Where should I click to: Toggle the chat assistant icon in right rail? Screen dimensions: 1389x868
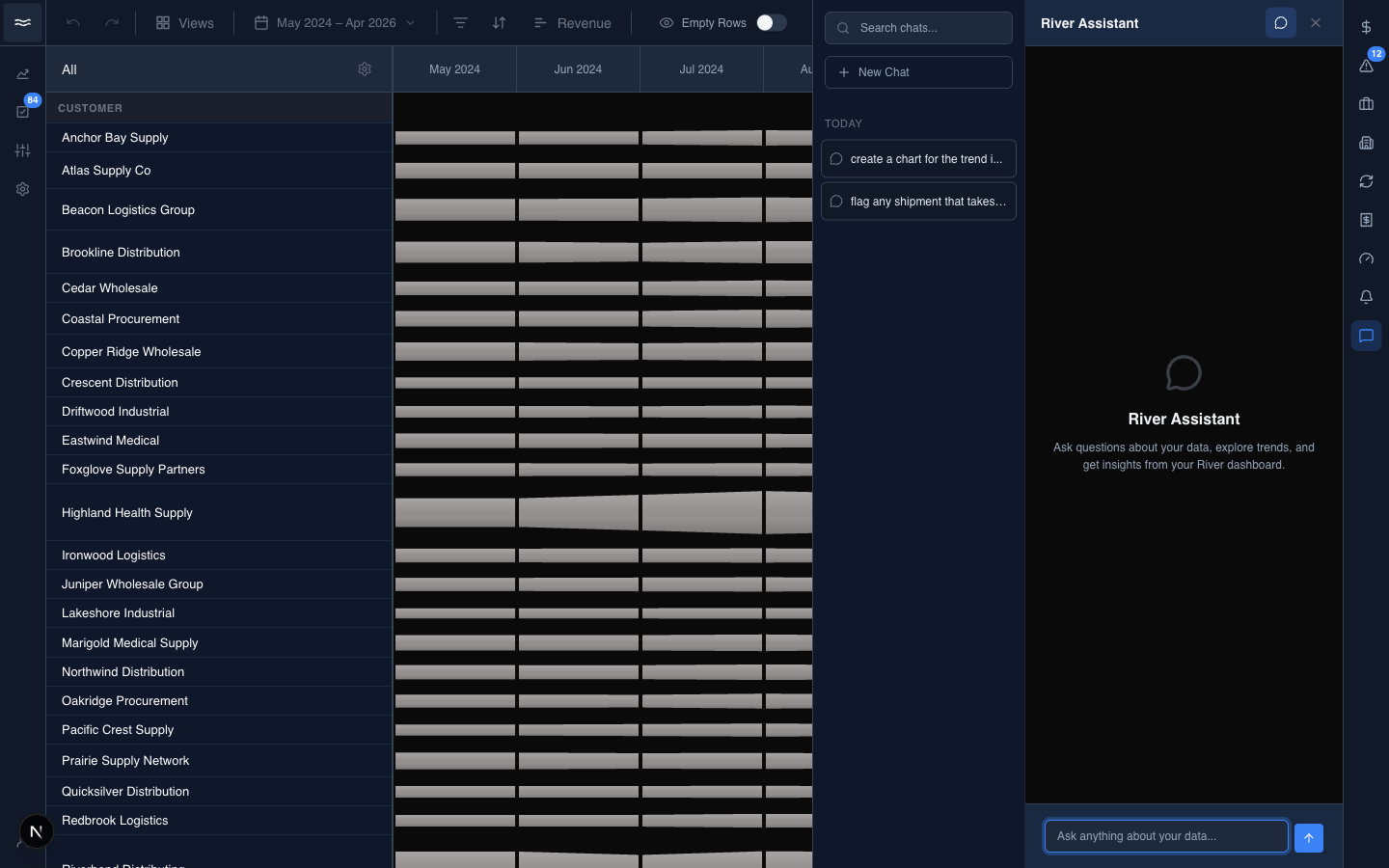[1366, 336]
